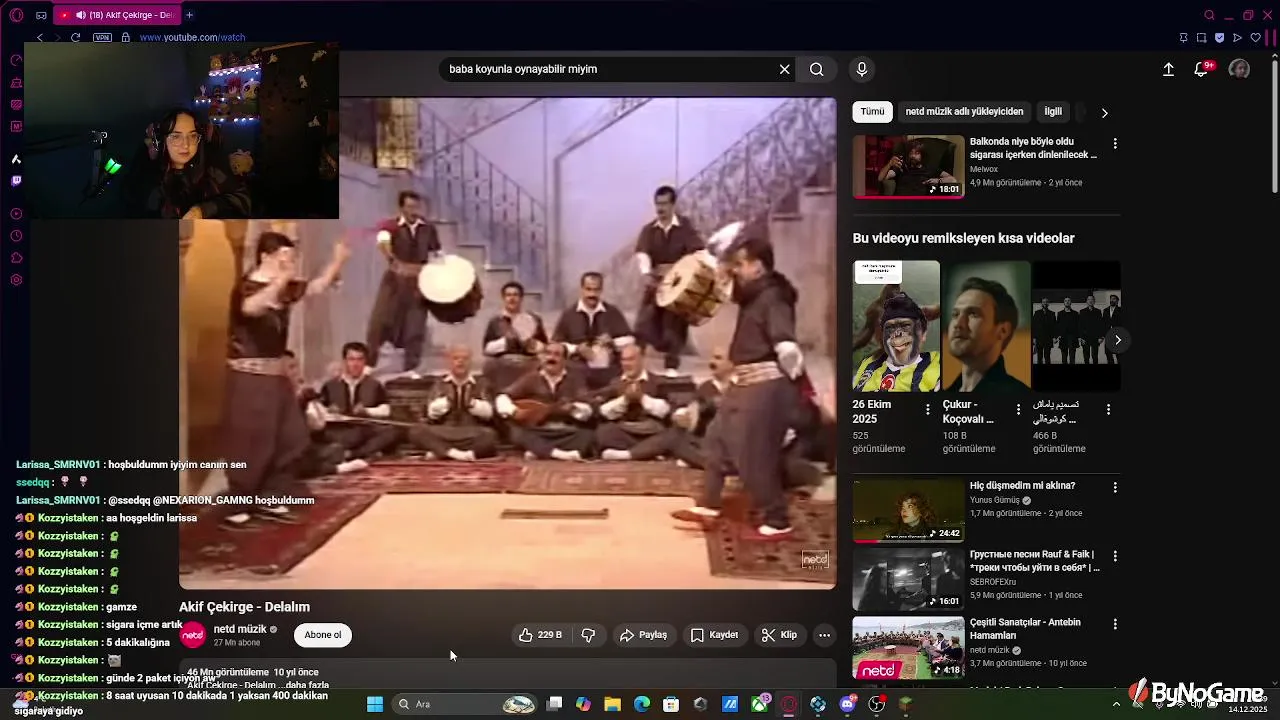Open options for the Arabic-titled short
The width and height of the screenshot is (1280, 720).
coord(1108,409)
